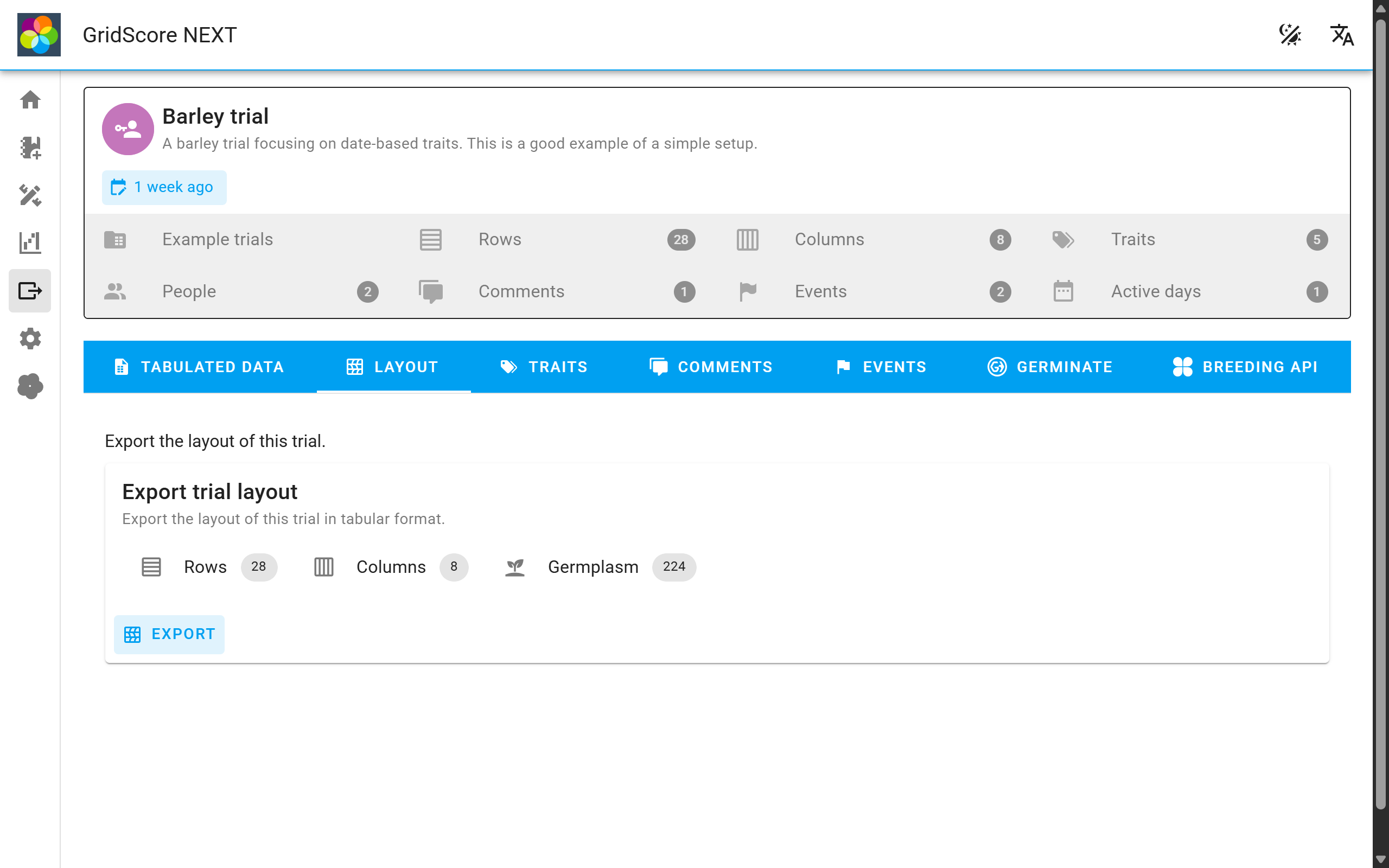Screen dimensions: 1389x868
Task: Switch to the Tabulated Data tab
Action: [x=199, y=367]
